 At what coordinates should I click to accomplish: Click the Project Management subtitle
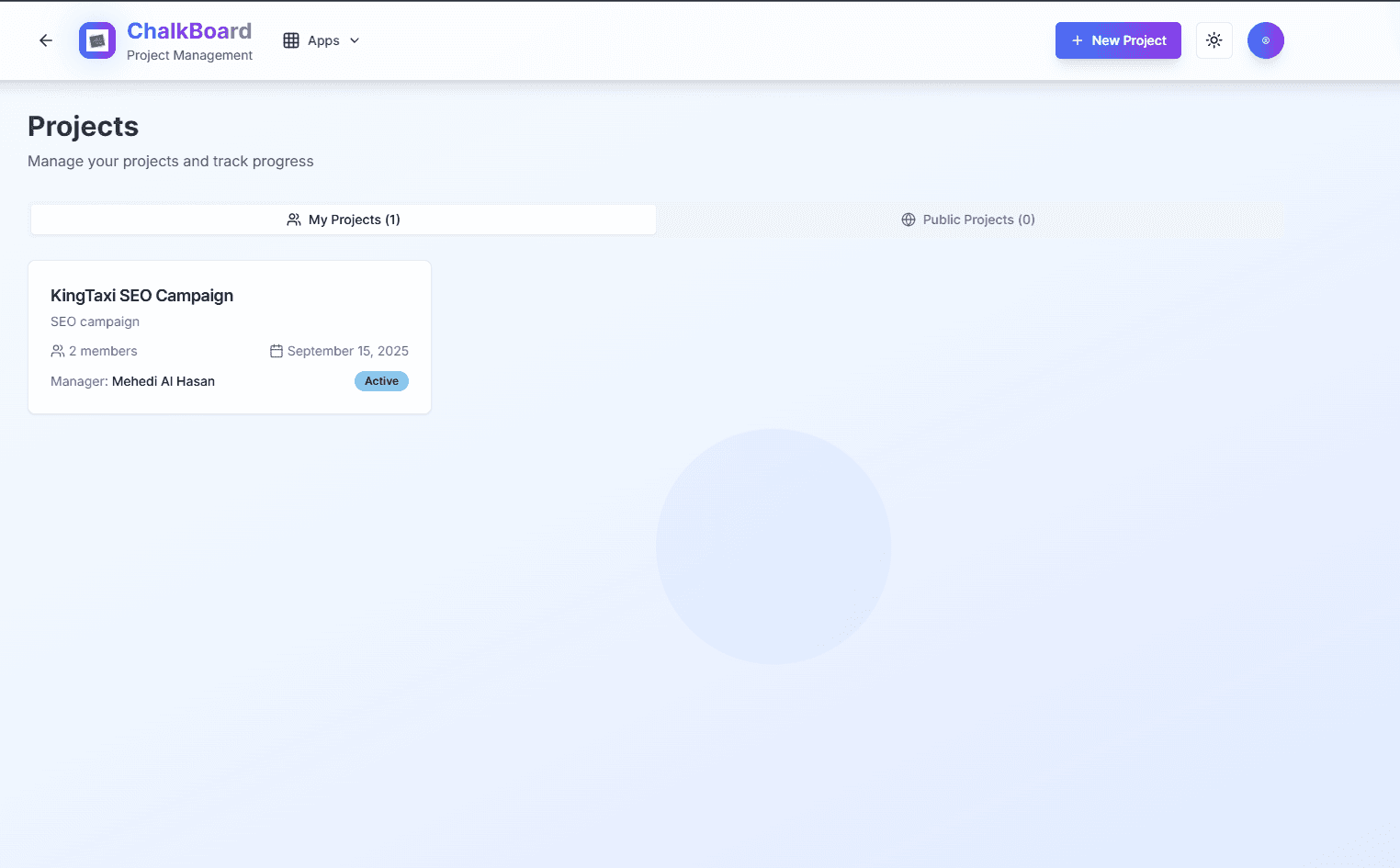pyautogui.click(x=189, y=55)
